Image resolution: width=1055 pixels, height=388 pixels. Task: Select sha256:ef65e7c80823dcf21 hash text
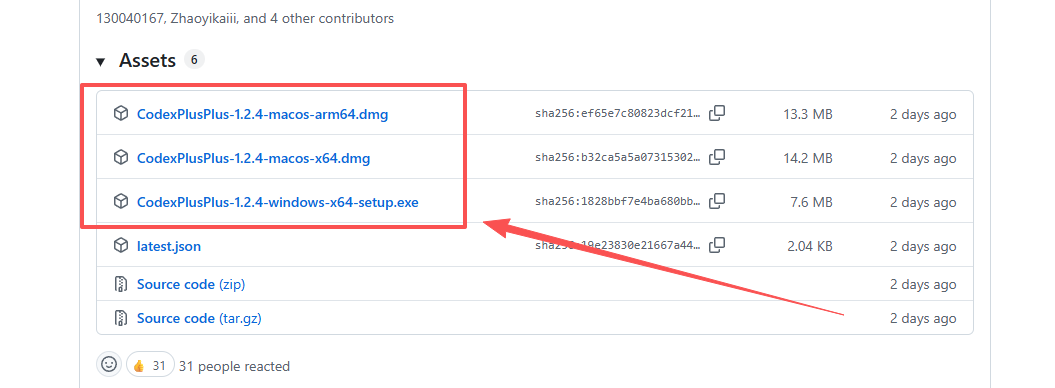click(618, 114)
